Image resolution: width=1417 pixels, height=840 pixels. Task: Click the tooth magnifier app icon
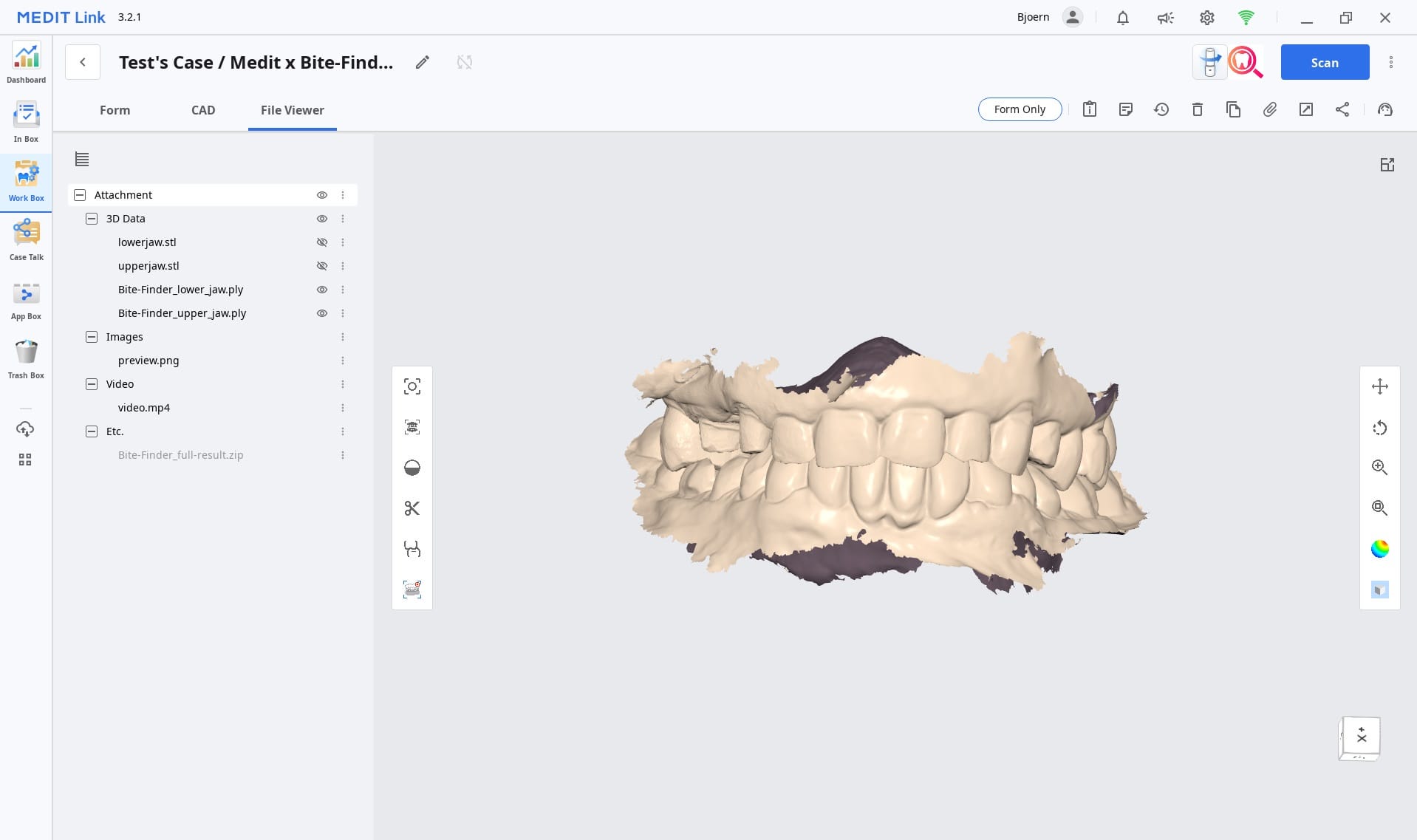1246,63
